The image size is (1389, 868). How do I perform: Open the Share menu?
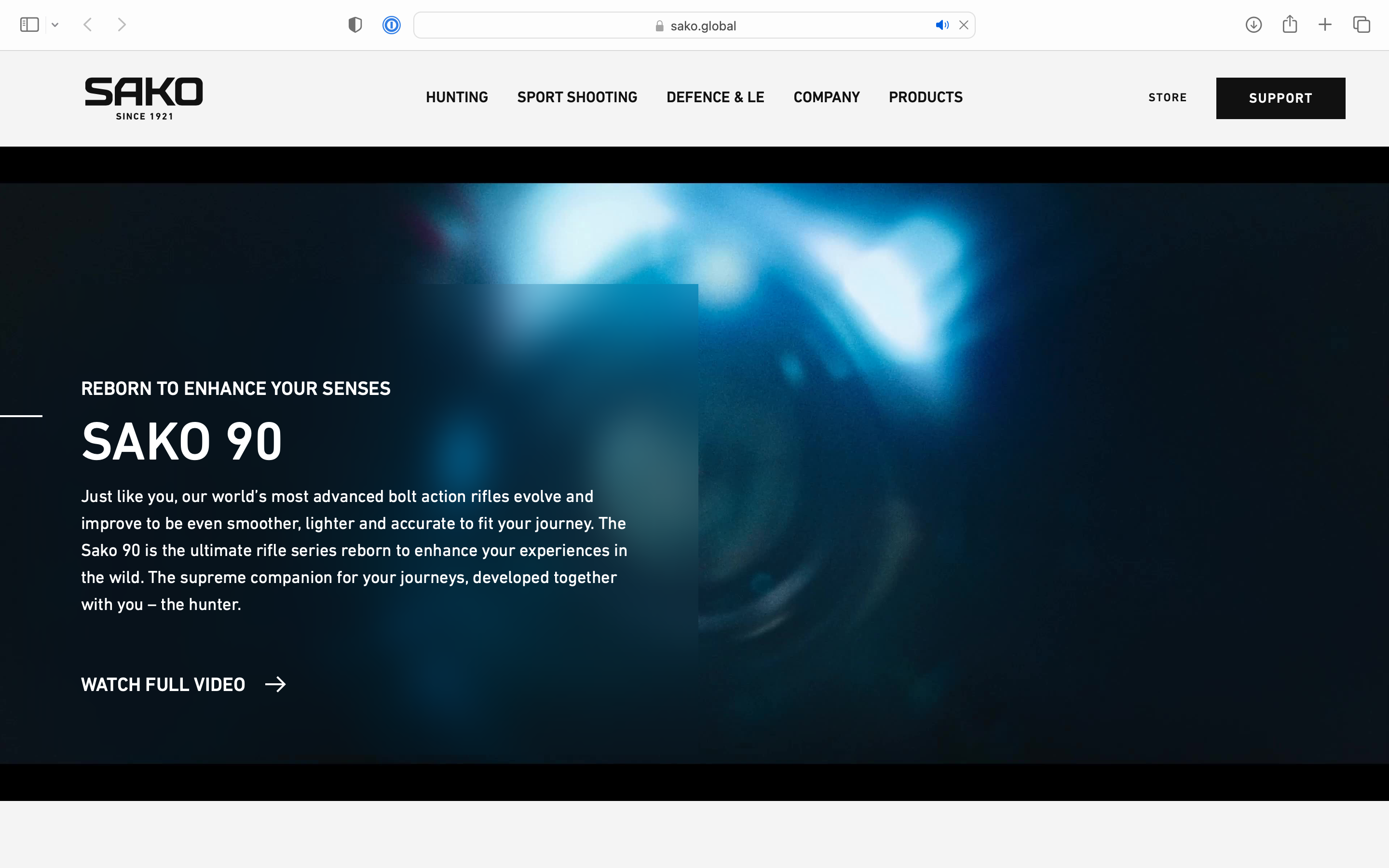[x=1290, y=24]
